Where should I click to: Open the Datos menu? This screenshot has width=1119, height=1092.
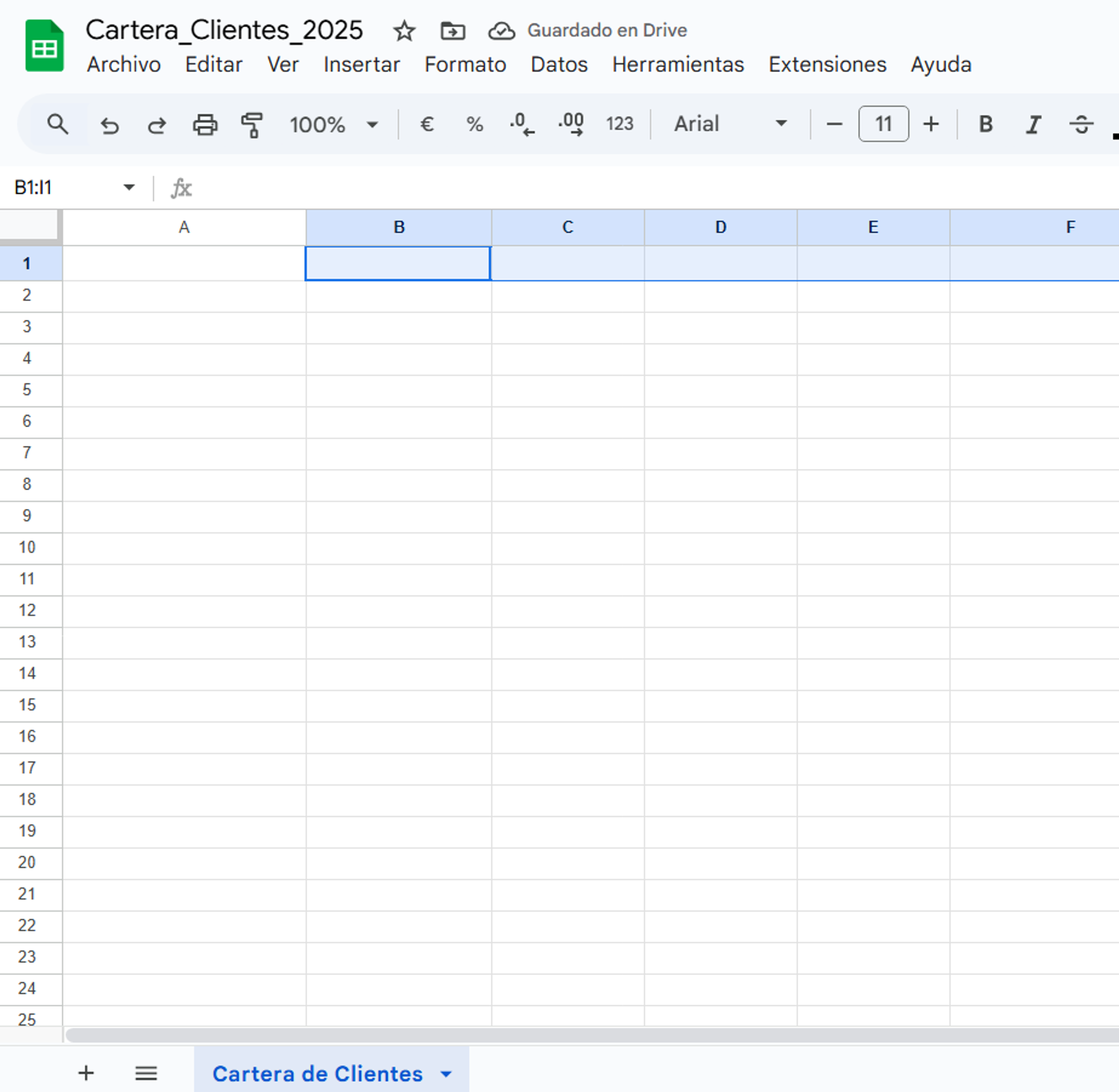click(559, 64)
